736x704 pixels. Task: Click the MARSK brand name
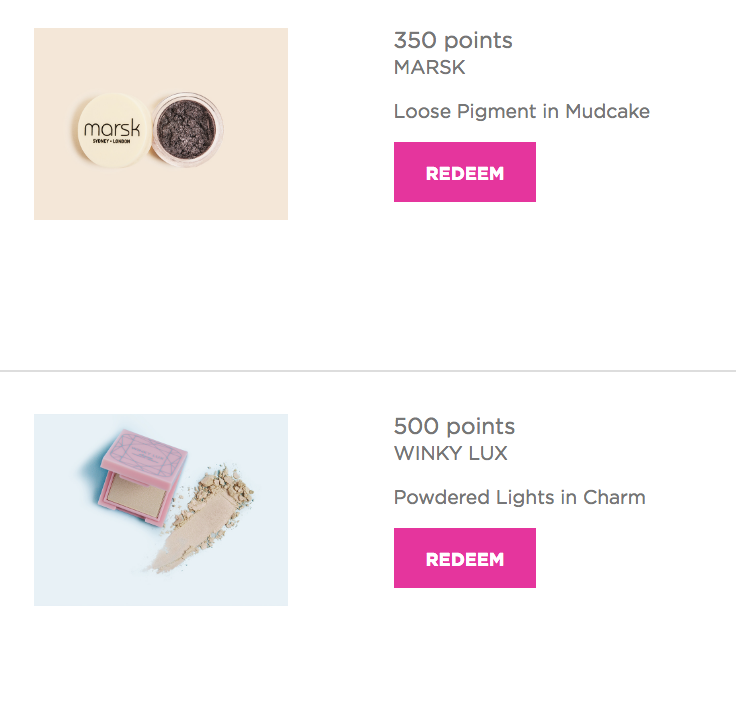(x=429, y=68)
